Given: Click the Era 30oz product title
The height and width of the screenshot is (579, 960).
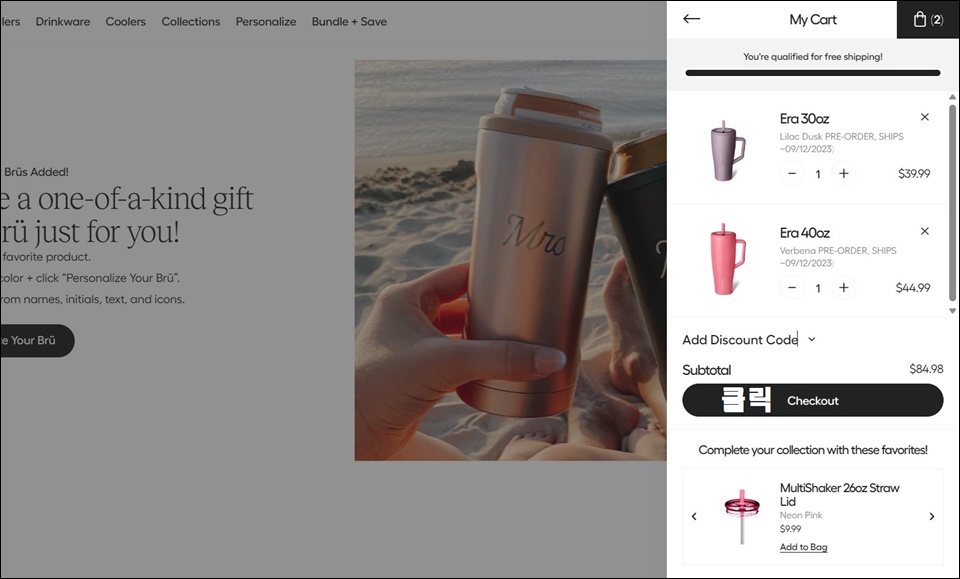Looking at the screenshot, I should (x=804, y=119).
